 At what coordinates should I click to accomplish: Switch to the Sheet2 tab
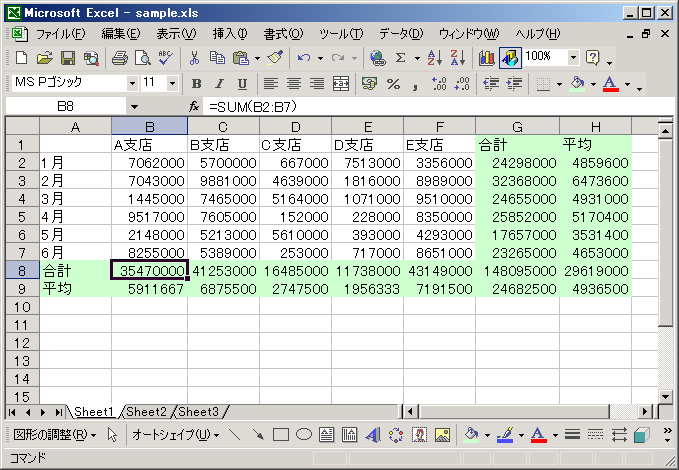pyautogui.click(x=146, y=412)
